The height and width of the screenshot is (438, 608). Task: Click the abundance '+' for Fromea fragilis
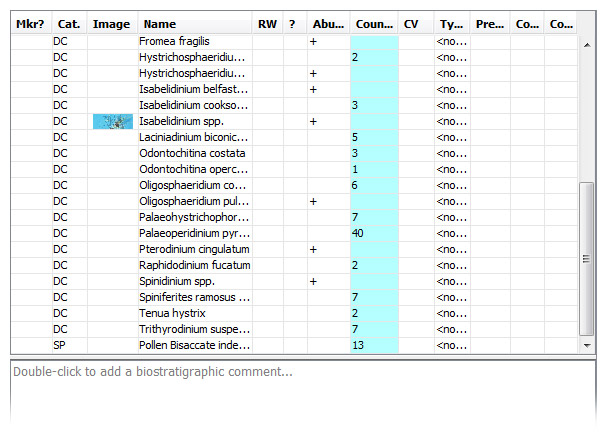point(313,42)
